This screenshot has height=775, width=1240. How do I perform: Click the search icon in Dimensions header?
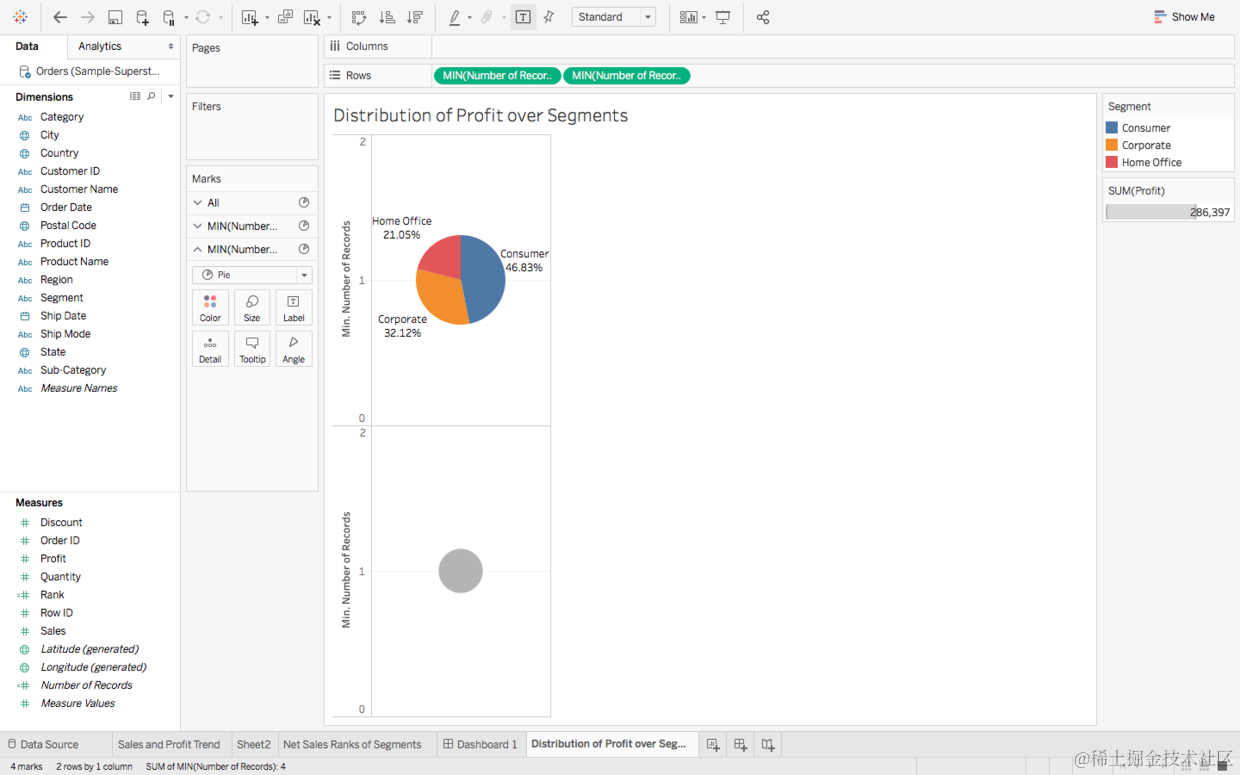152,96
